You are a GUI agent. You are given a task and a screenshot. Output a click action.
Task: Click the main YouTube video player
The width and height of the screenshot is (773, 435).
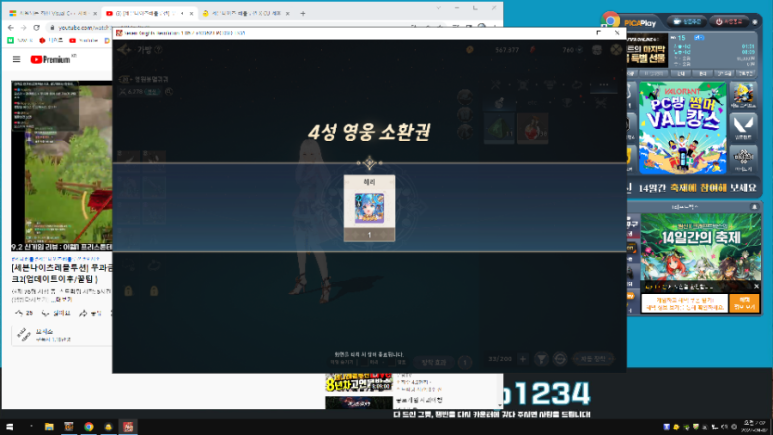point(62,166)
